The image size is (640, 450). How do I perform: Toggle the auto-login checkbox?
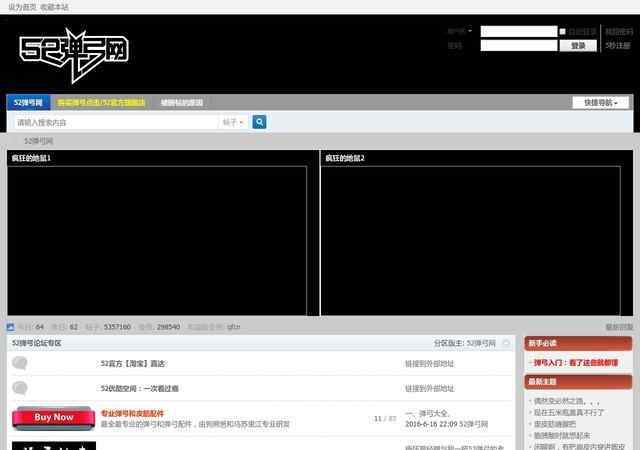563,31
